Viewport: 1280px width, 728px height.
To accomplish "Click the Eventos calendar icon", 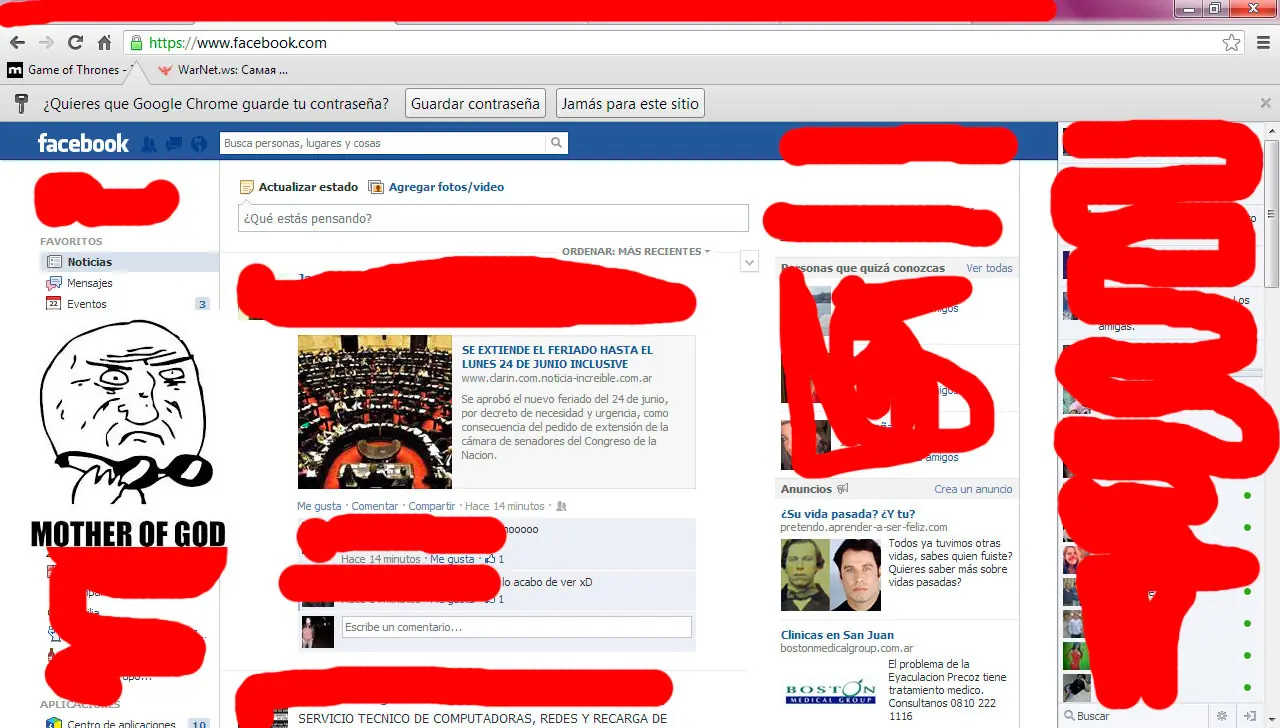I will 54,304.
